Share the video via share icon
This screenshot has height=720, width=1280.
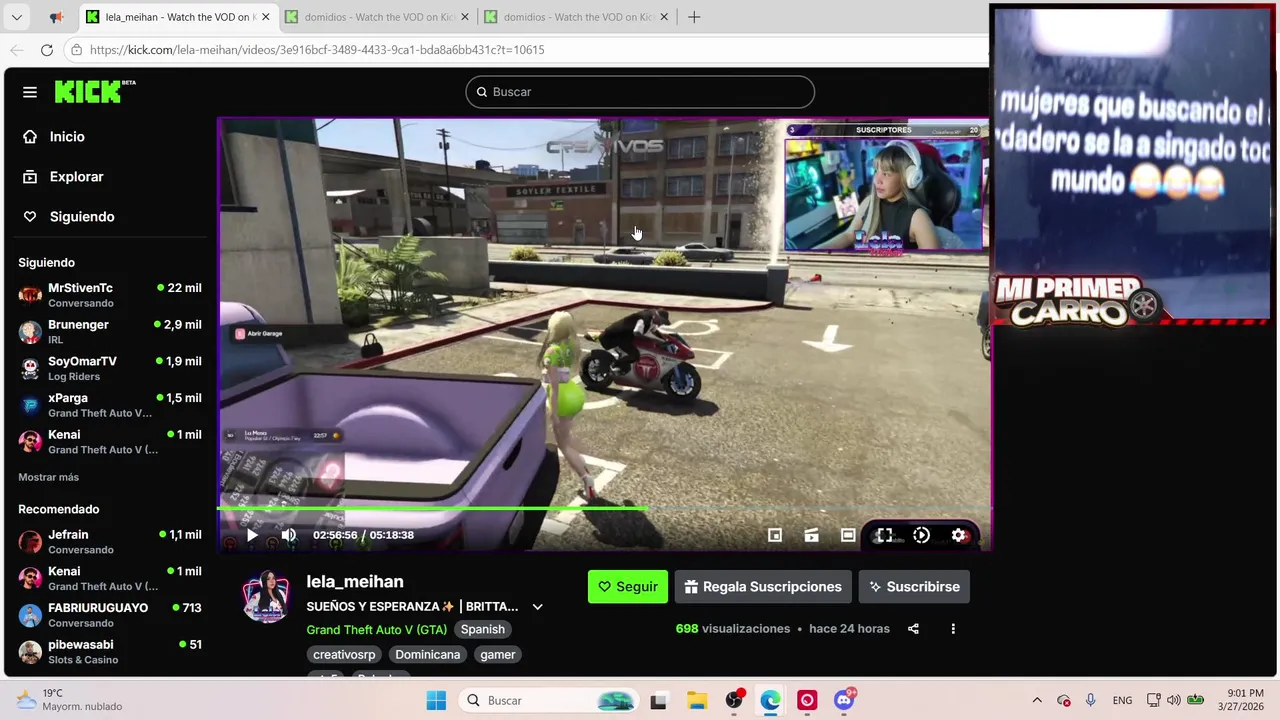913,629
